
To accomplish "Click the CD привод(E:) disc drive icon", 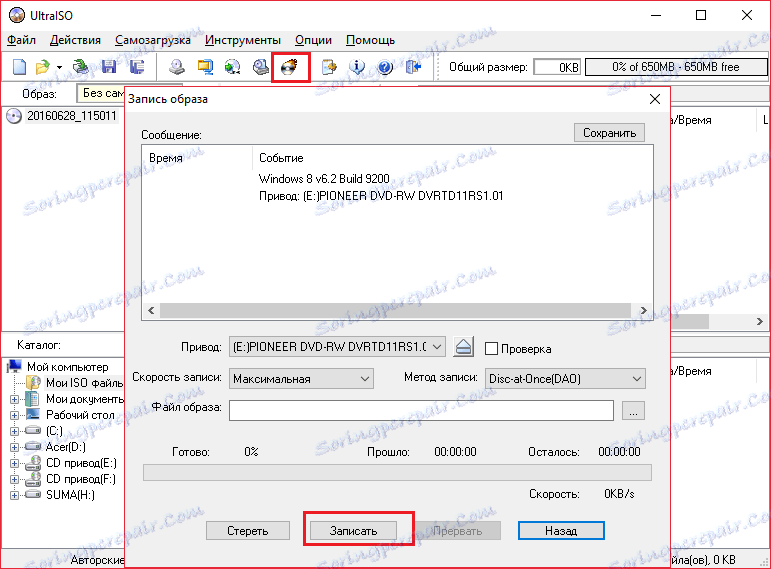I will point(33,463).
